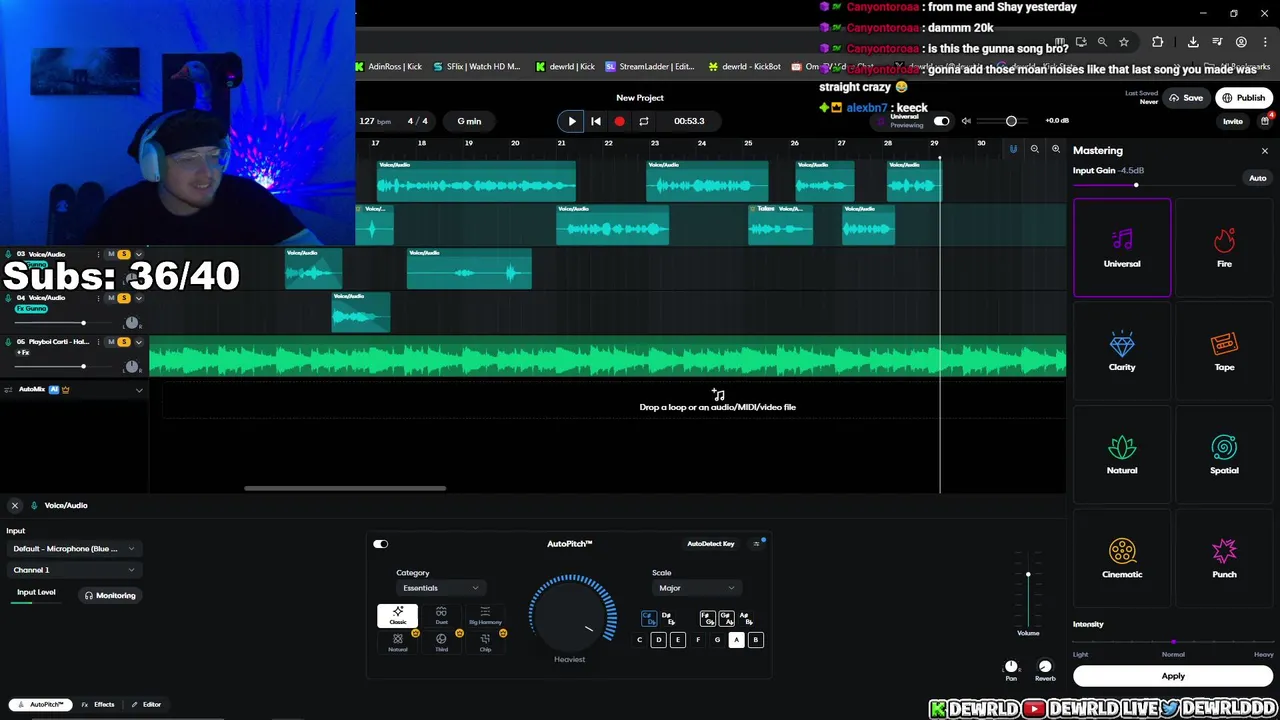This screenshot has width=1280, height=720.
Task: Mute the Playboi Carti track
Action: point(111,342)
